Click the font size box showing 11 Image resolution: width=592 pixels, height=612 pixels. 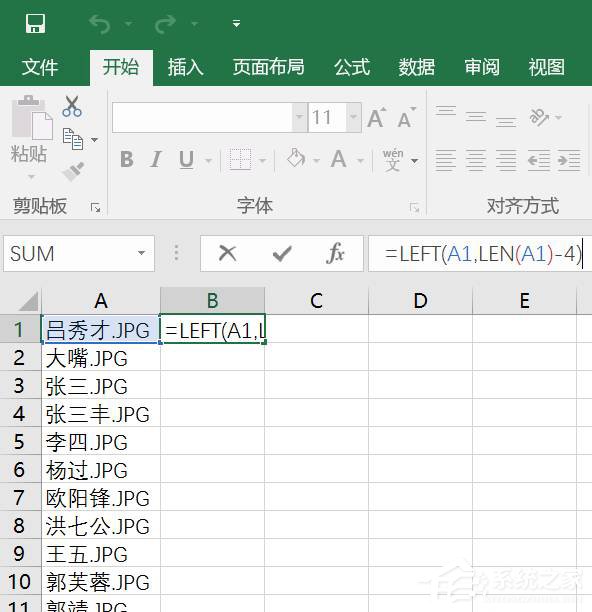click(327, 117)
